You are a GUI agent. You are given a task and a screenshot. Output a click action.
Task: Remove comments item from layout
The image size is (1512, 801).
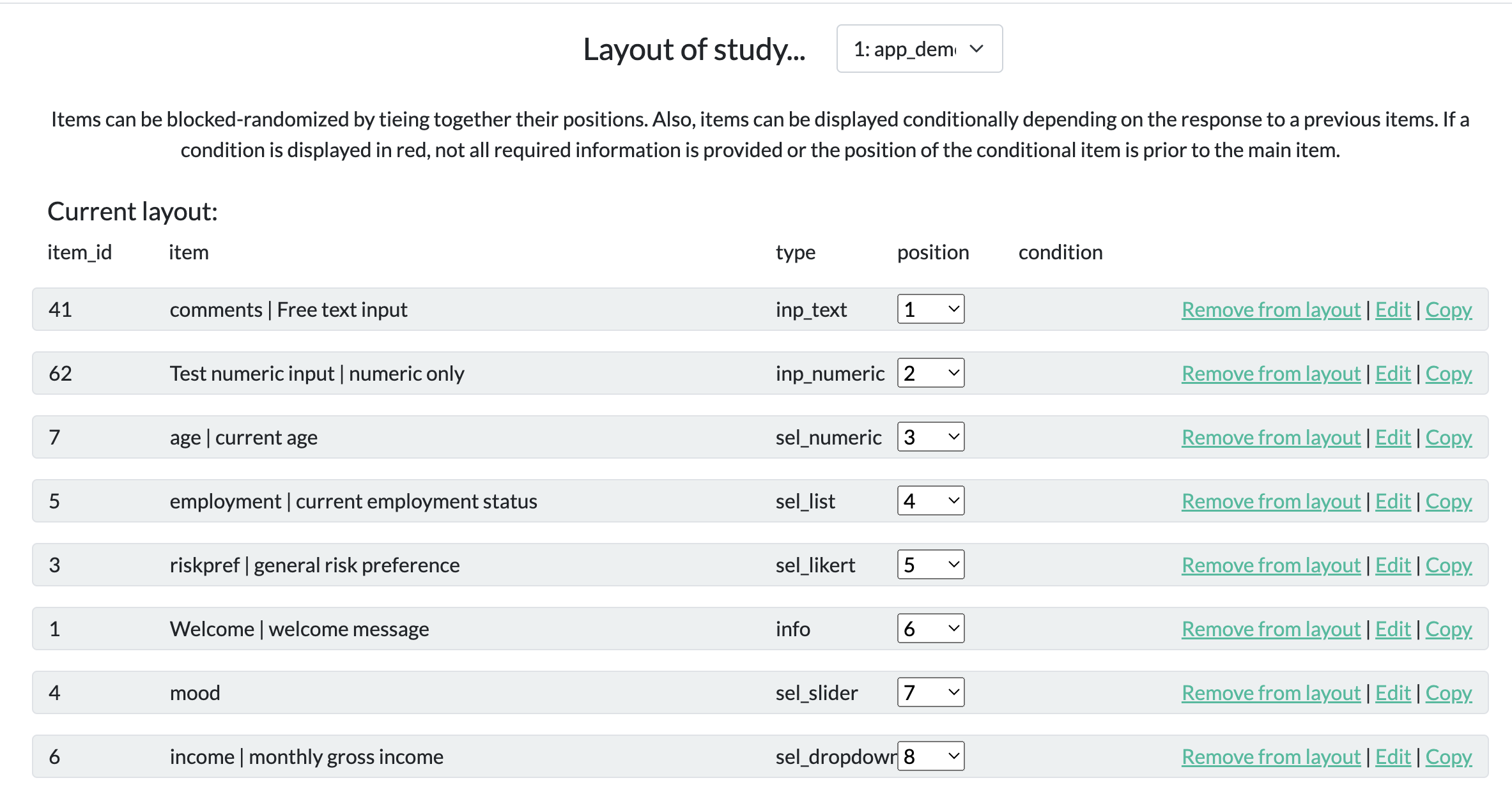pyautogui.click(x=1271, y=310)
